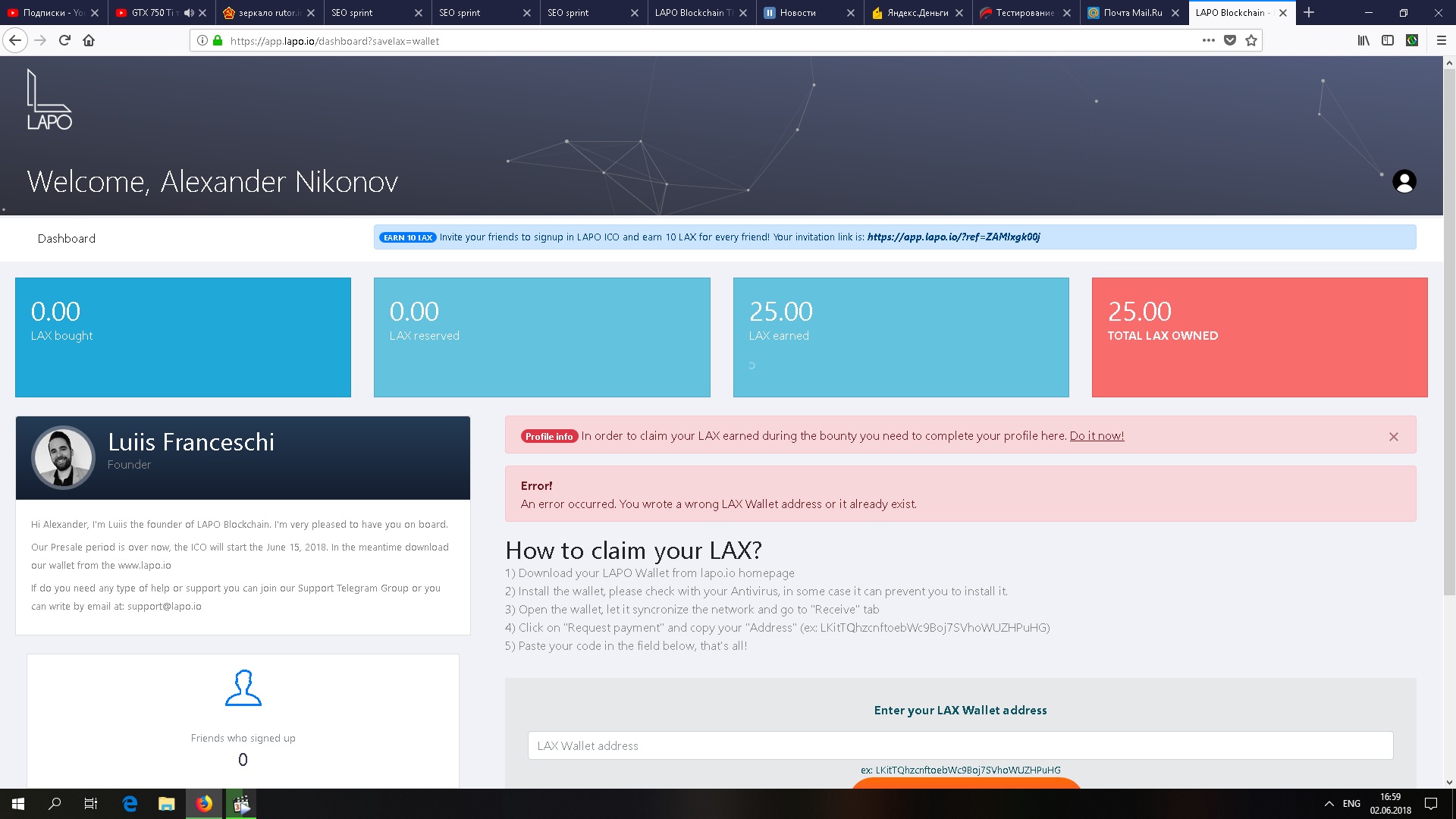Save the page to Pocket
Screen dimensions: 1456x819
coord(1230,40)
